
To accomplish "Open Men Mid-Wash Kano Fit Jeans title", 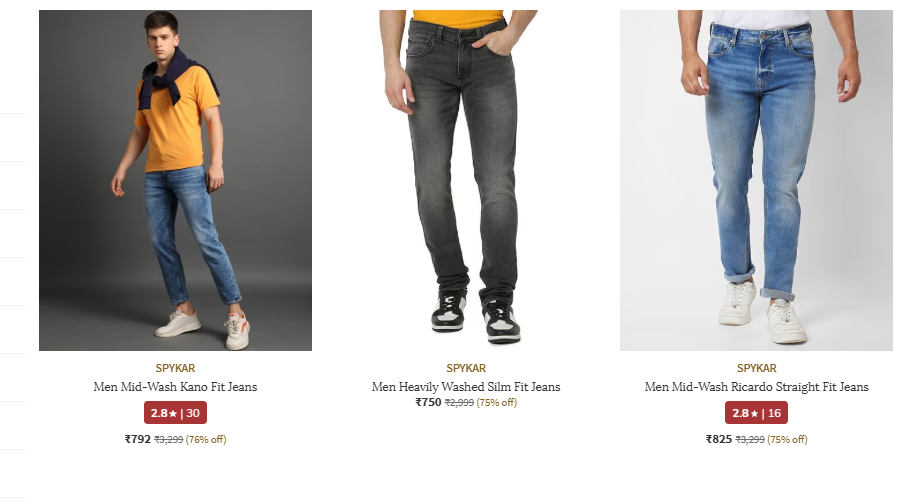I will 175,387.
